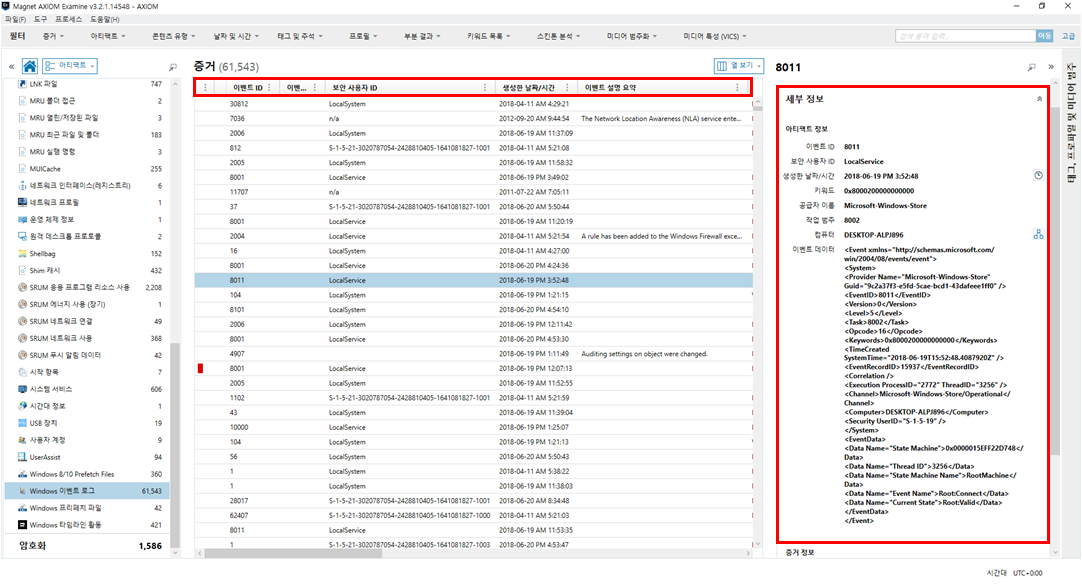Sort by the 이벤트 ID column header
The image size is (1082, 588).
pos(247,88)
